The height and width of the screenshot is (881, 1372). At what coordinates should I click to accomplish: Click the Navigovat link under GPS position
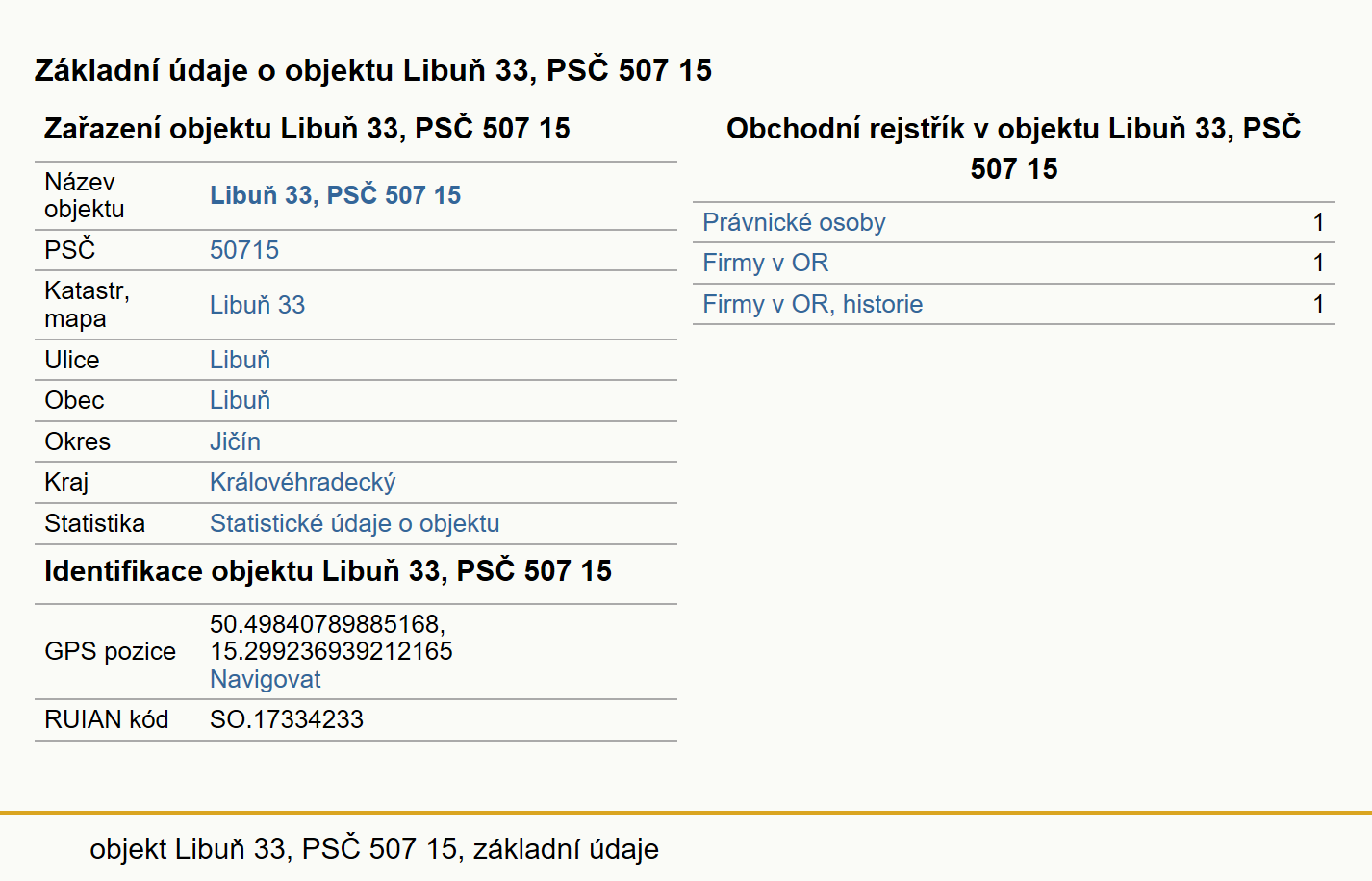coord(265,679)
